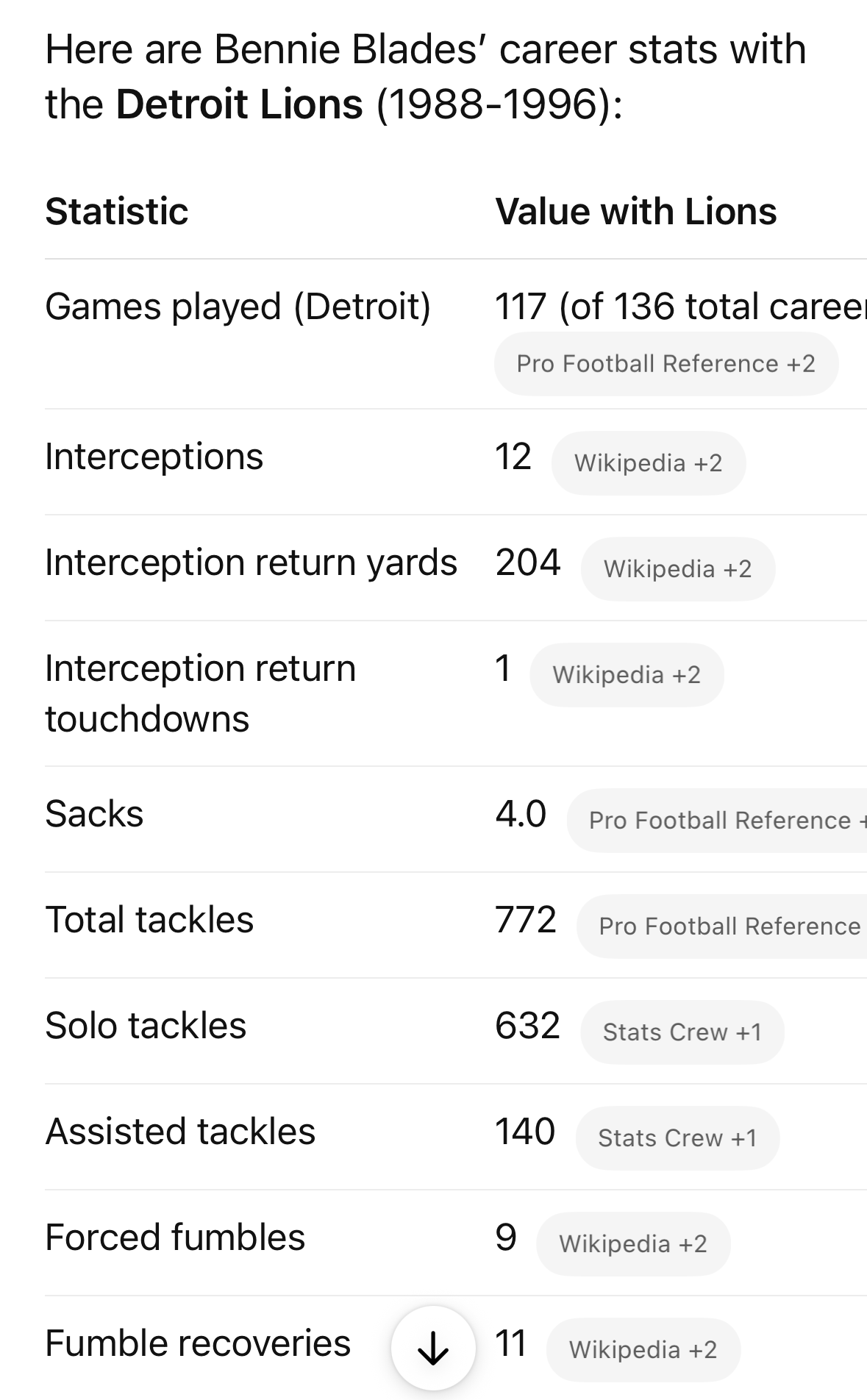Click the scroll-down arrow button
The height and width of the screenshot is (1400, 867).
(432, 1348)
